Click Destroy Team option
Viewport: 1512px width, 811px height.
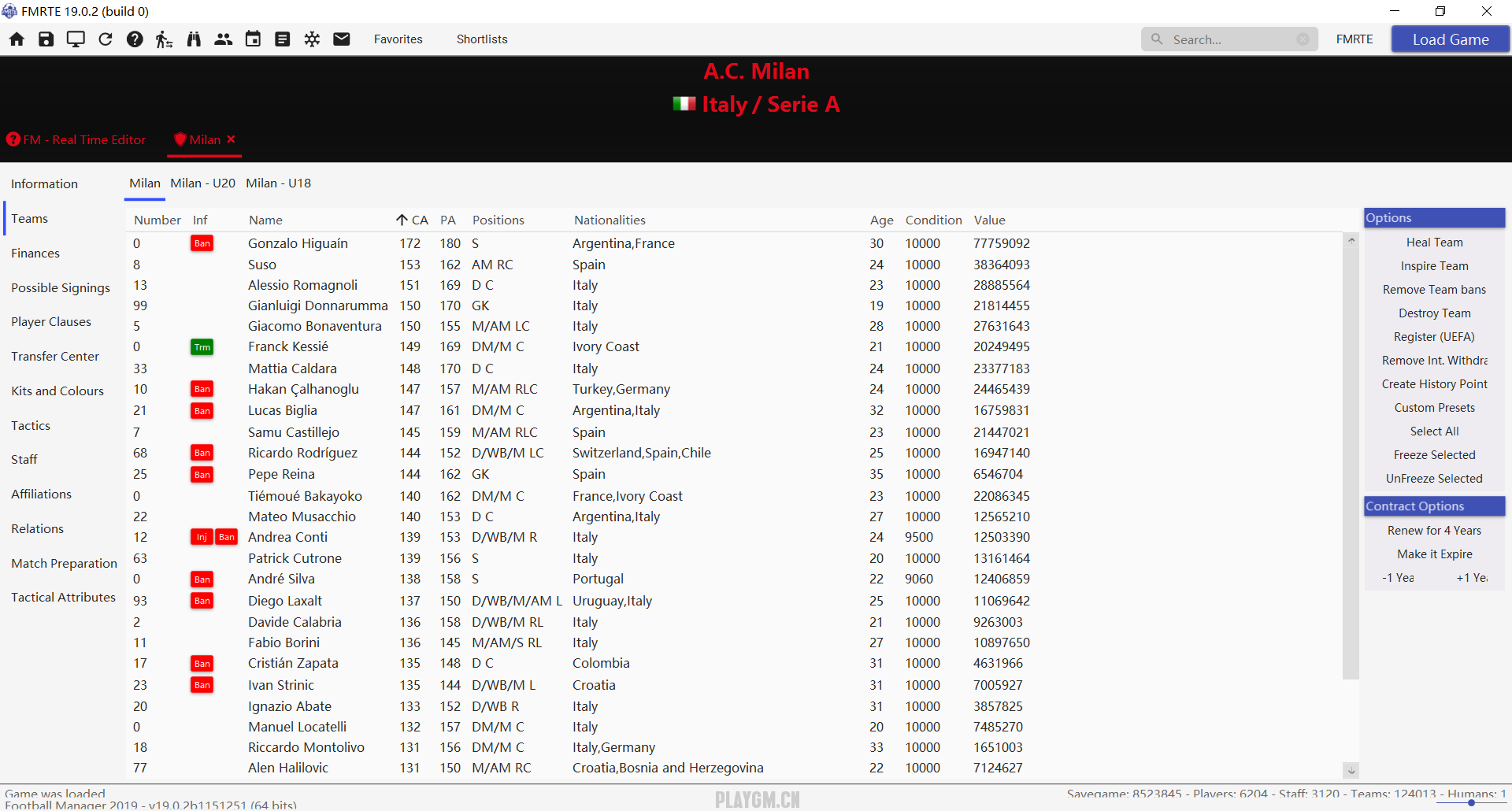tap(1435, 313)
